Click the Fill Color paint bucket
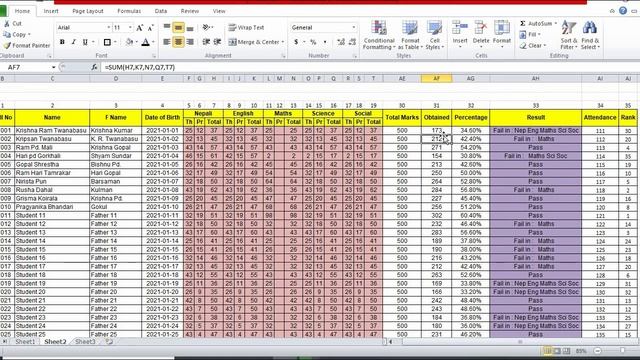This screenshot has height=360, width=640. tap(129, 42)
